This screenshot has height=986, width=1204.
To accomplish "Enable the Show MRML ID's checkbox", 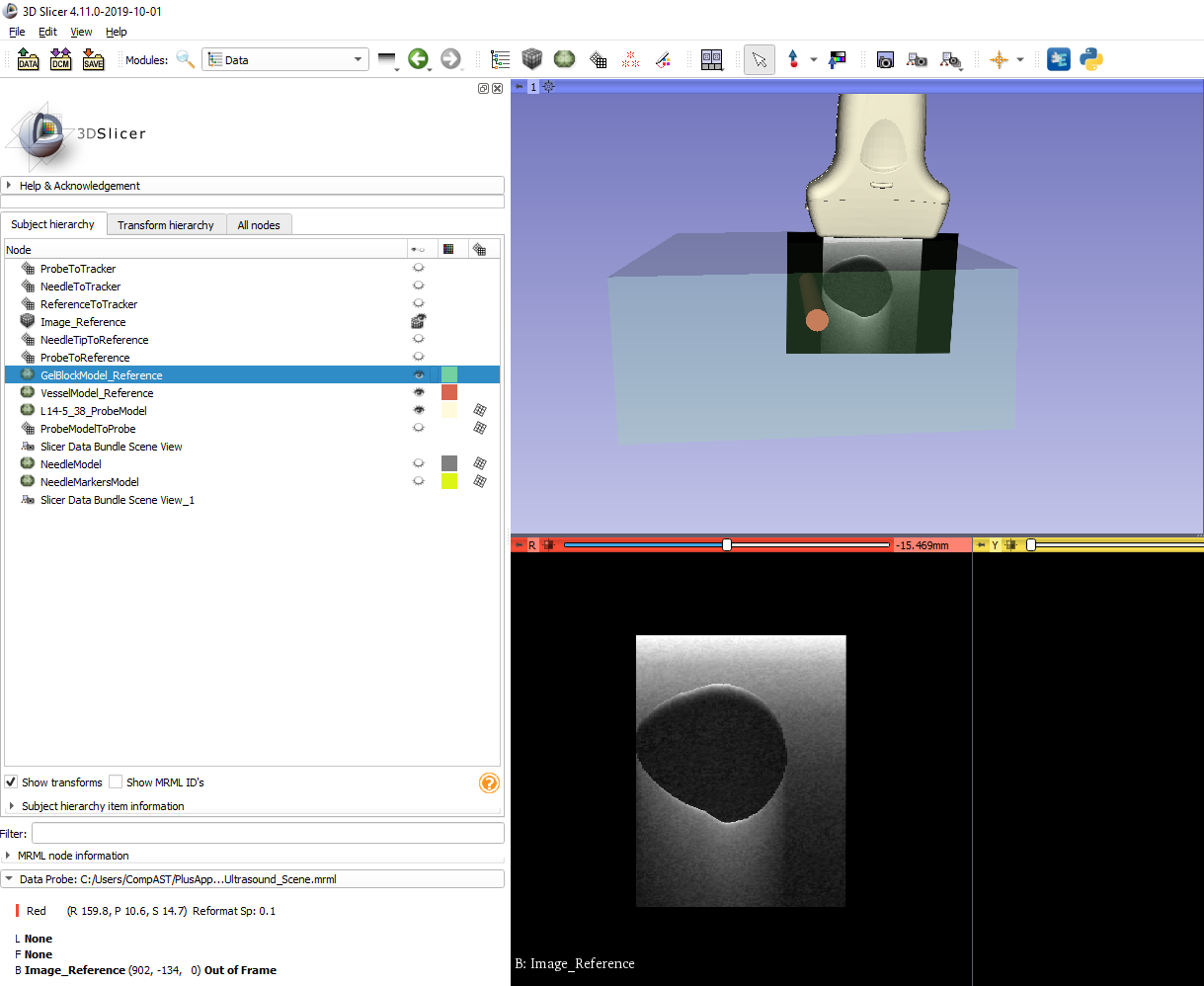I will click(116, 781).
